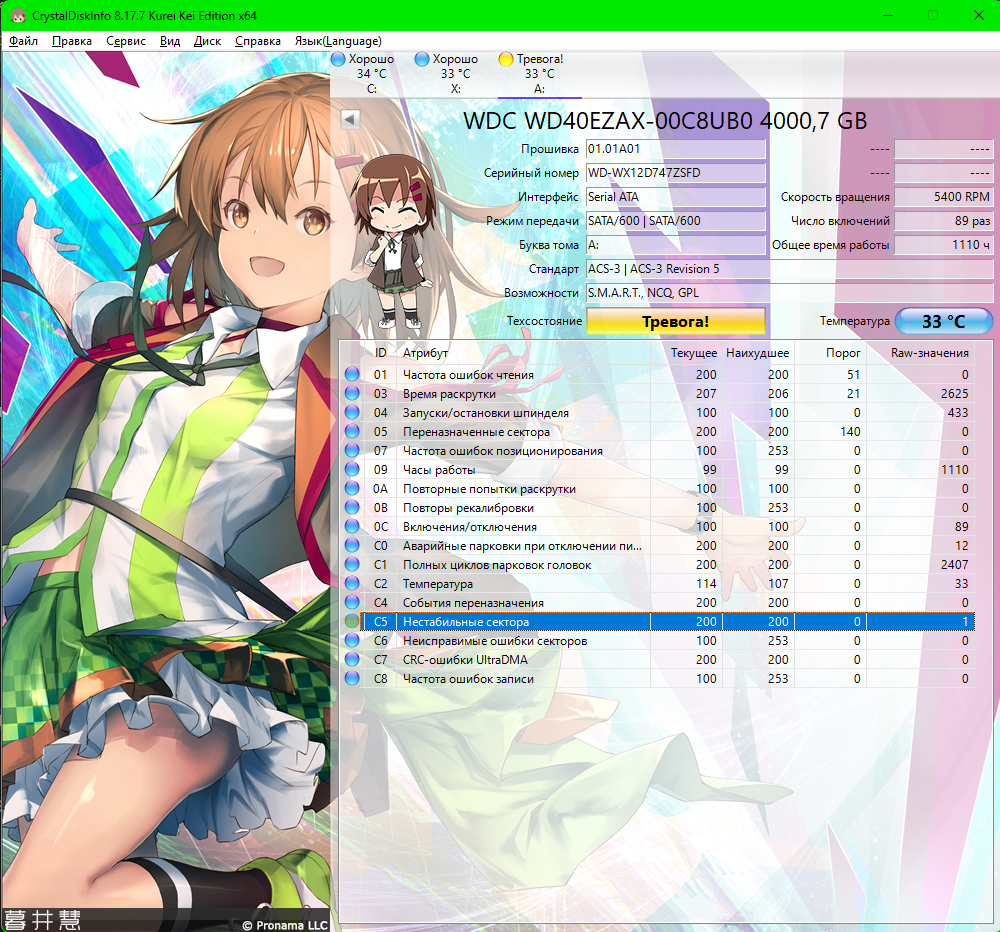The width and height of the screenshot is (1000, 932).
Task: Open the Справка menu
Action: click(x=258, y=41)
